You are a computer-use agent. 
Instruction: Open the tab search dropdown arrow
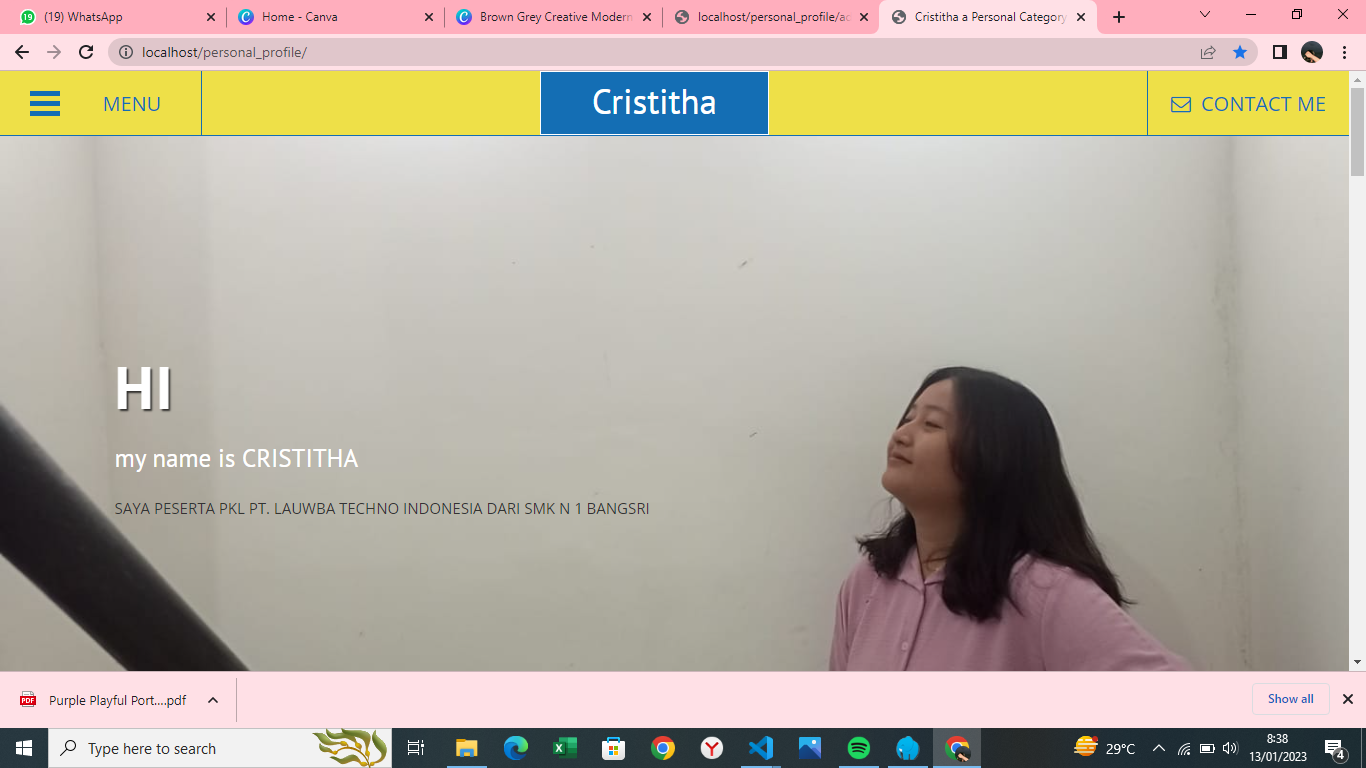(x=1205, y=15)
